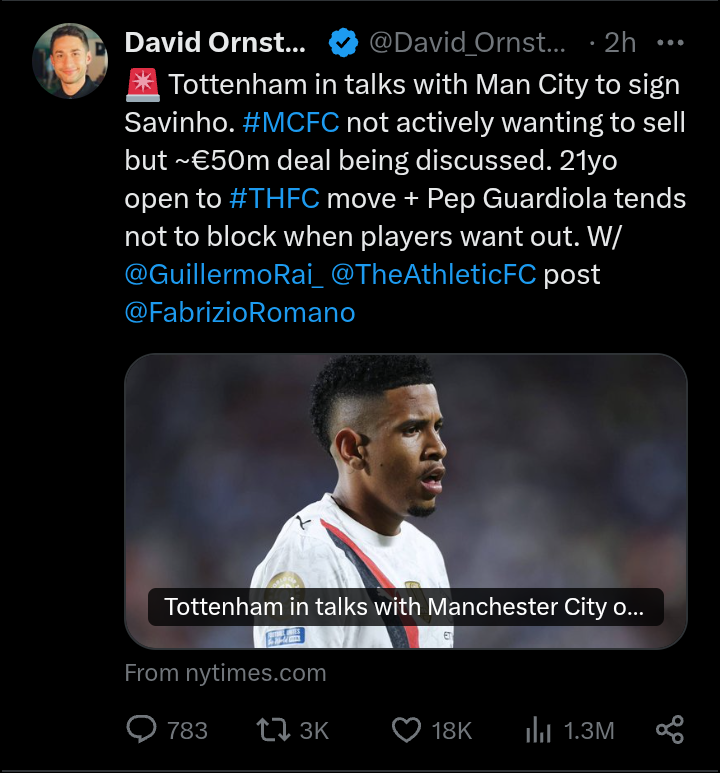Open David Ornstein's profile picture

(x=70, y=60)
